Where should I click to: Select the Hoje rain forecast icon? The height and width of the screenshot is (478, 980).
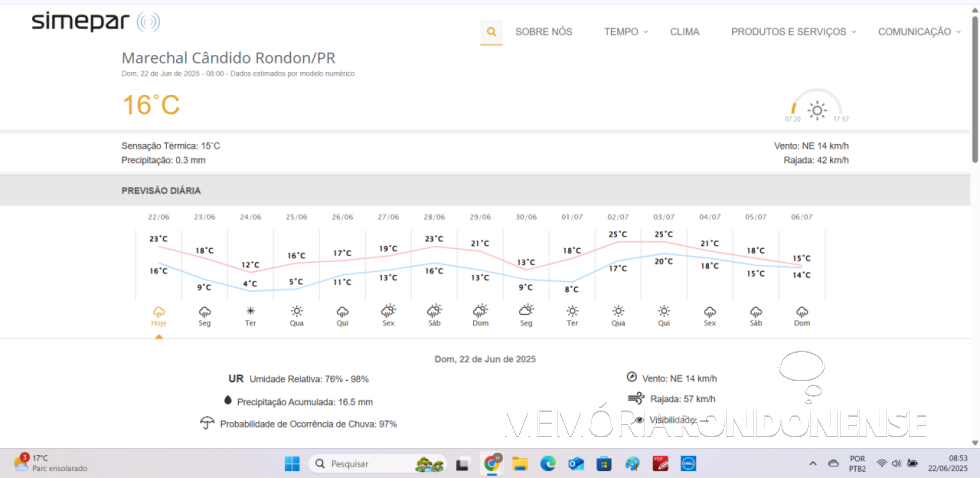[158, 310]
